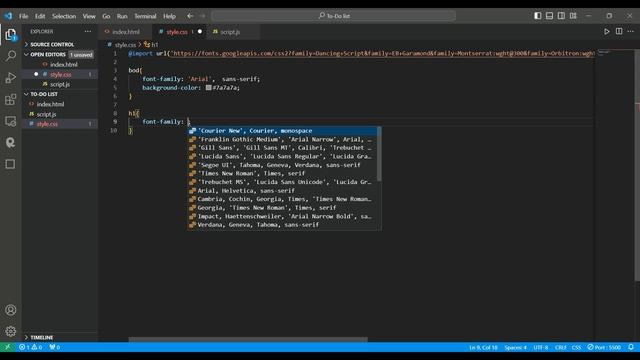Switch to the script.js editor tab
640x360 pixels.
click(233, 32)
